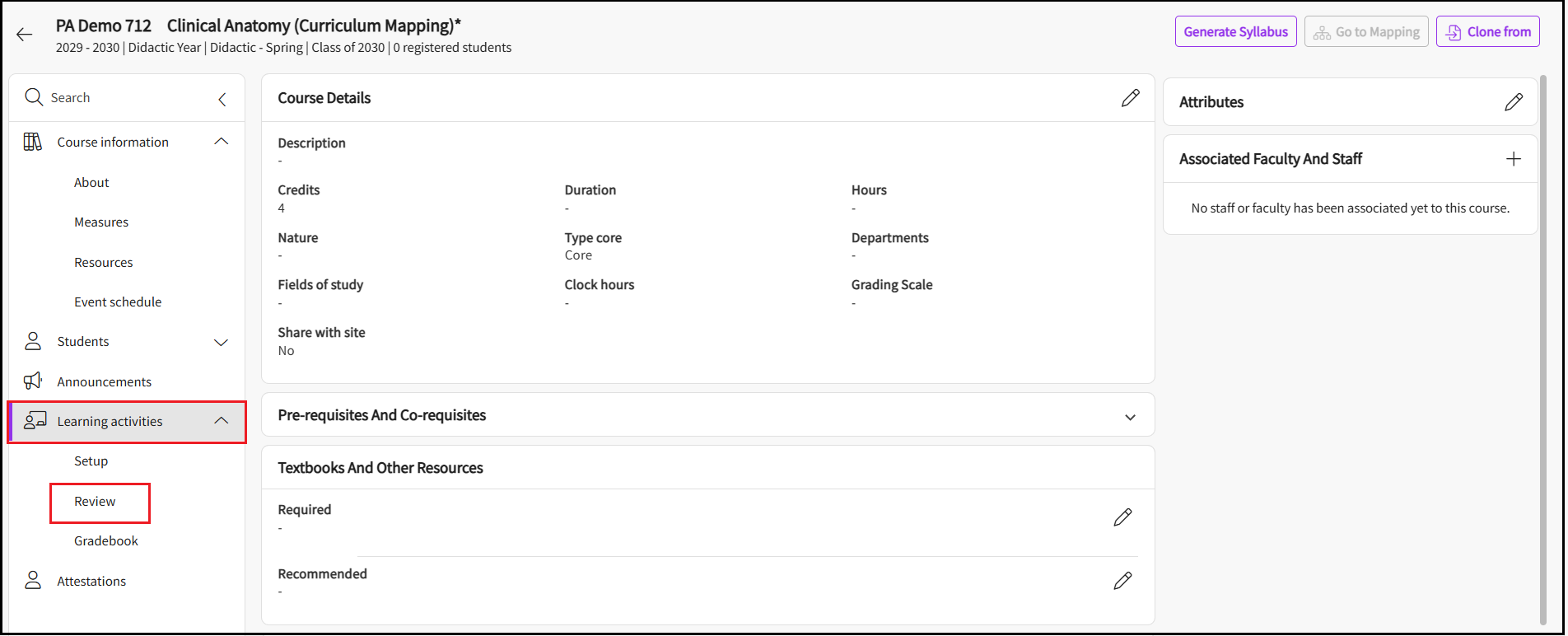Edit Recommended textbooks pencil icon

coord(1122,581)
